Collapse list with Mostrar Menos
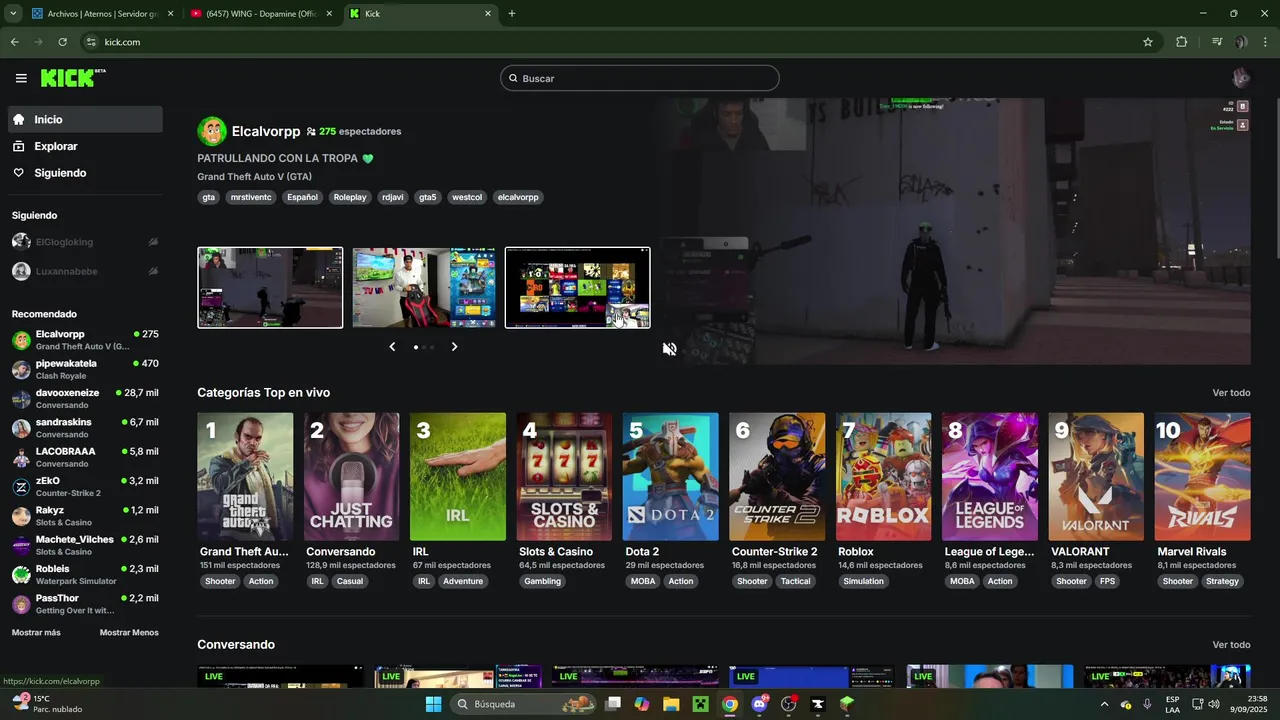The width and height of the screenshot is (1280, 720). coord(129,633)
